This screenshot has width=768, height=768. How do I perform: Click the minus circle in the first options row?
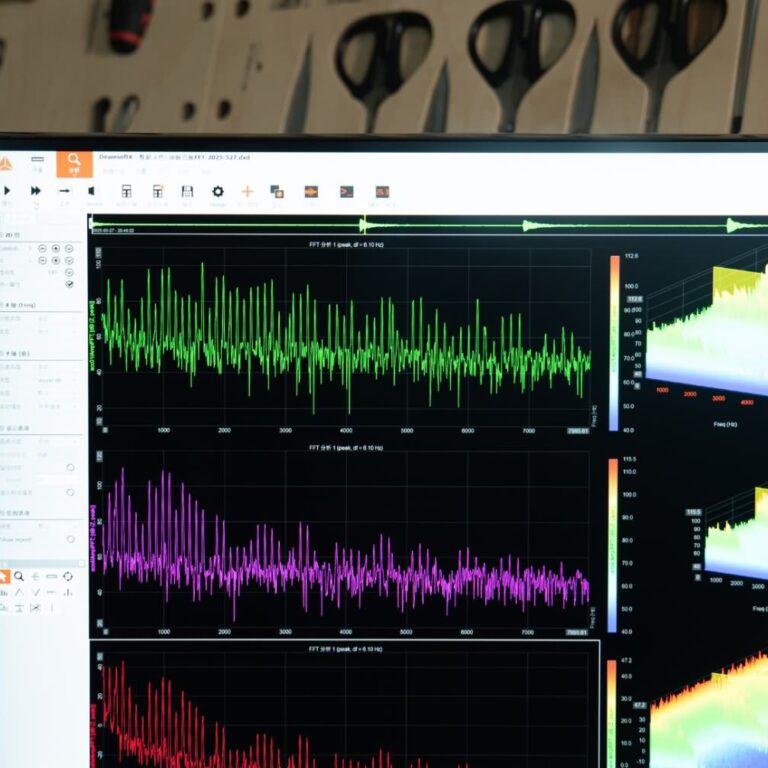click(x=43, y=249)
